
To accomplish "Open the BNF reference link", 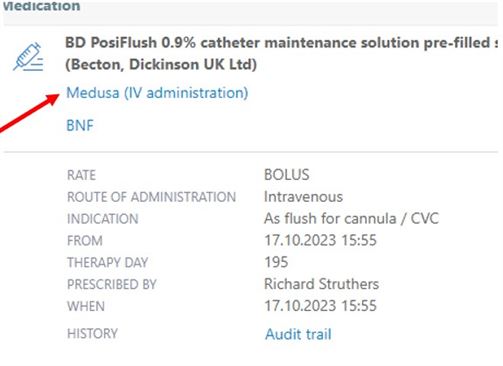I will (80, 126).
